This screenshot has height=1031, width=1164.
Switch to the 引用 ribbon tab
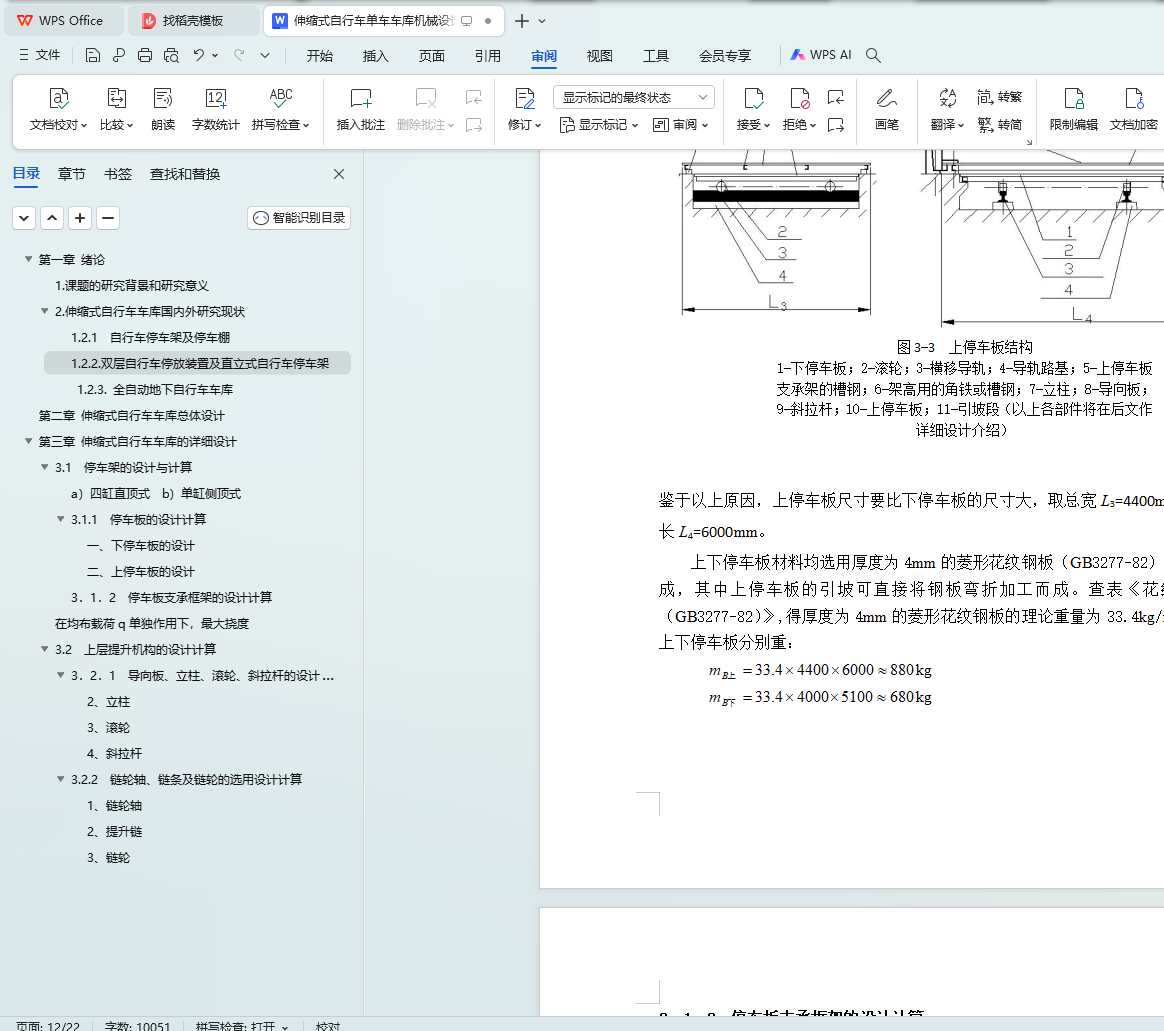click(x=488, y=56)
